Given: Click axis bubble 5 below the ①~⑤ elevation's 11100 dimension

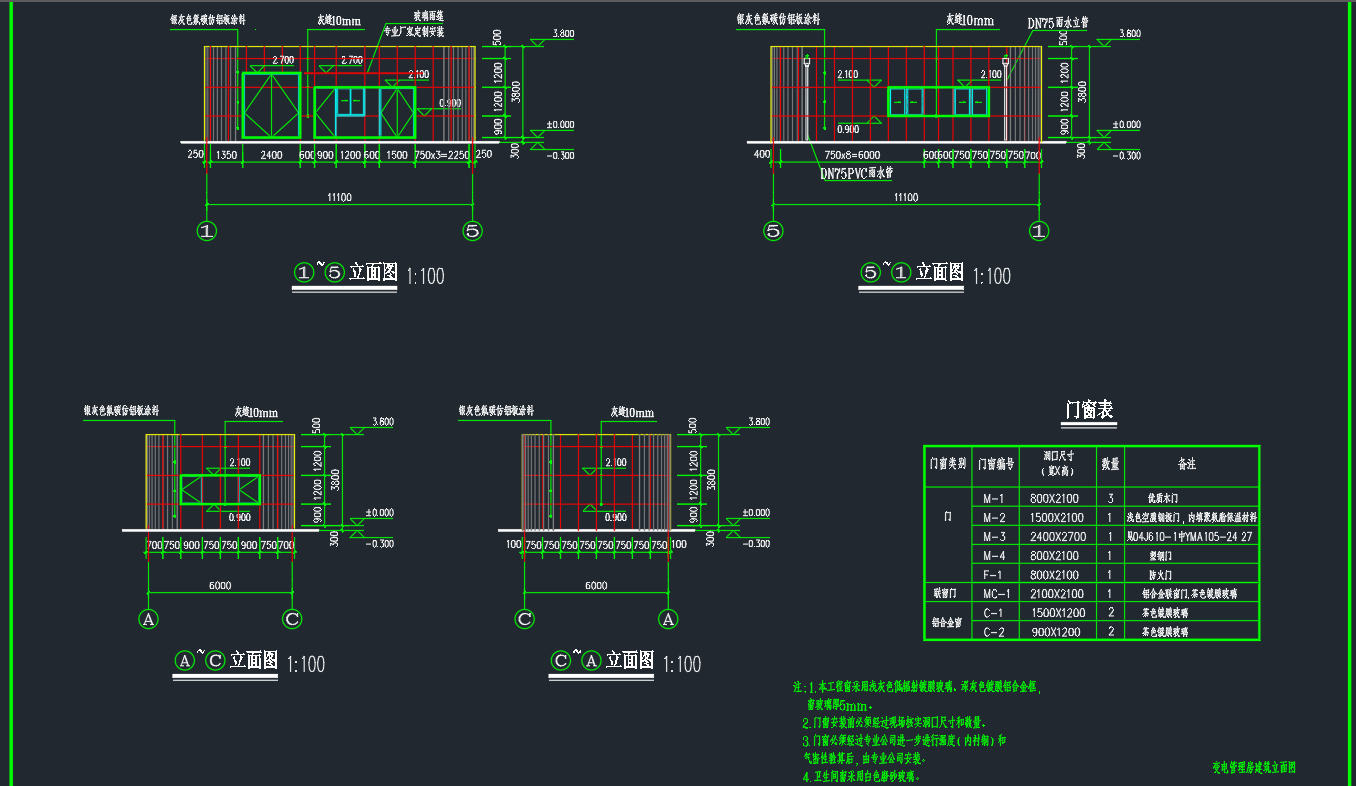Looking at the screenshot, I should click(473, 231).
